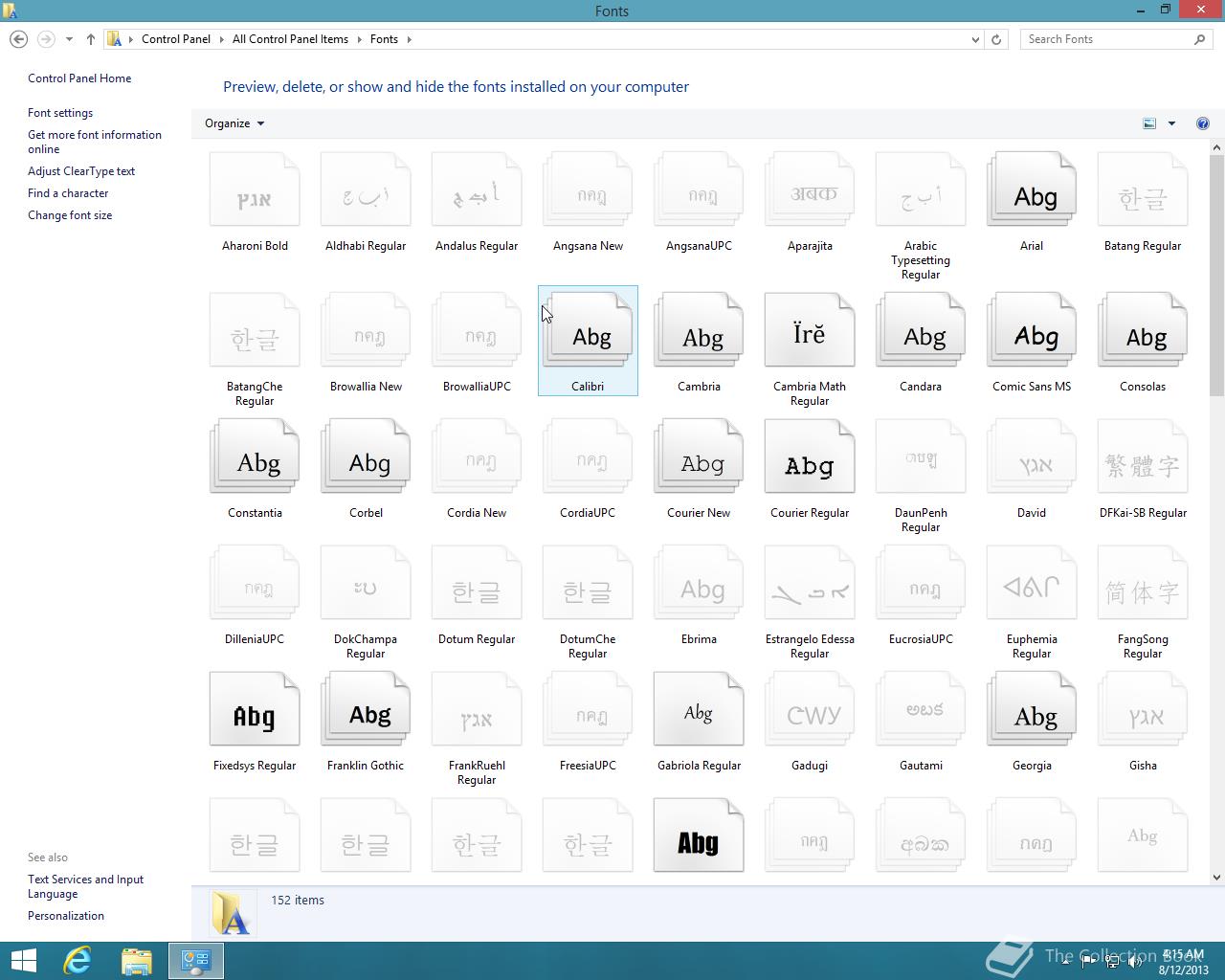Go back with the back arrow
This screenshot has height=980, width=1225.
pyautogui.click(x=18, y=39)
